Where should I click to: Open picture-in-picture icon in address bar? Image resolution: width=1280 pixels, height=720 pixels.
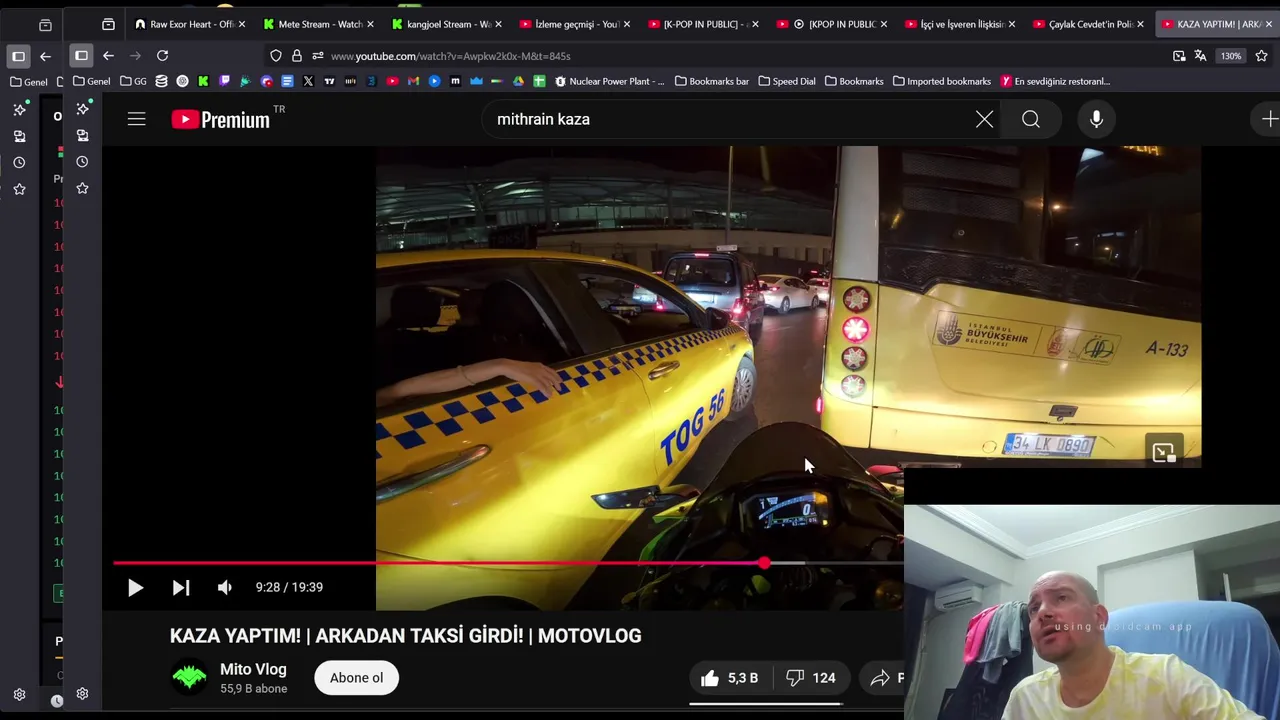(x=1179, y=56)
